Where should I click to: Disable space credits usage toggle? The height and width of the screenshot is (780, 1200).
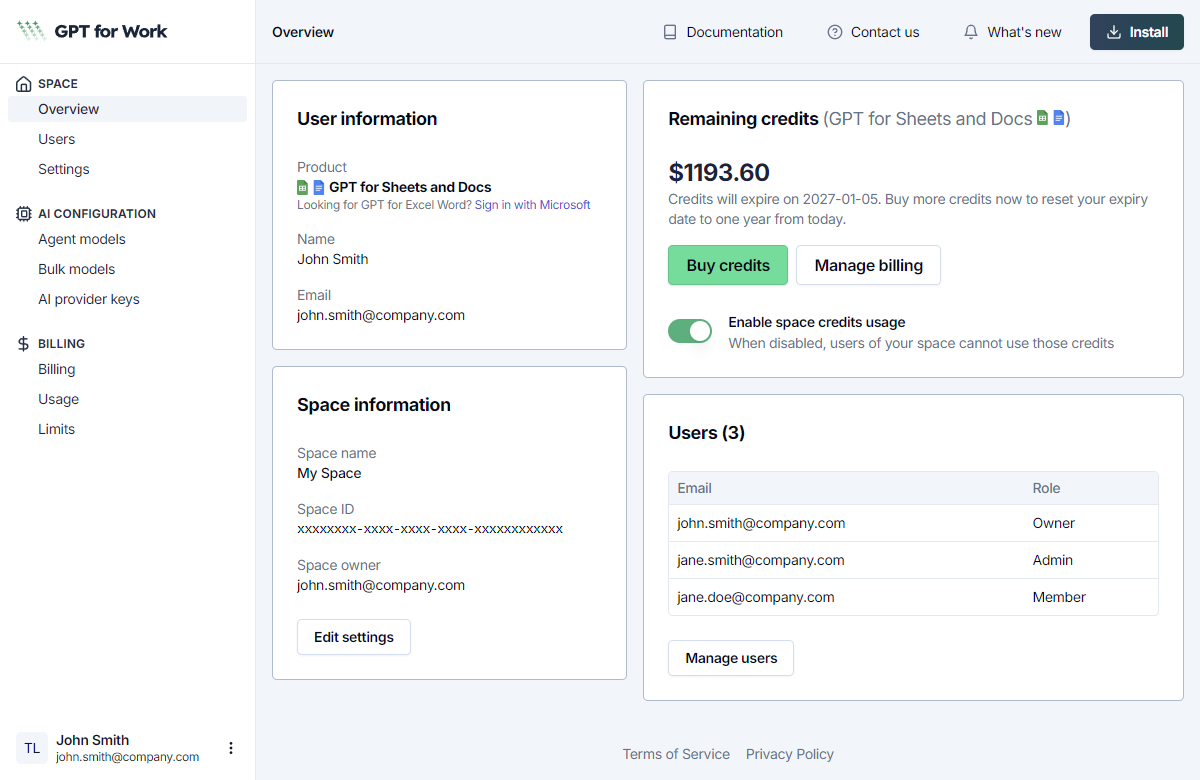point(690,331)
